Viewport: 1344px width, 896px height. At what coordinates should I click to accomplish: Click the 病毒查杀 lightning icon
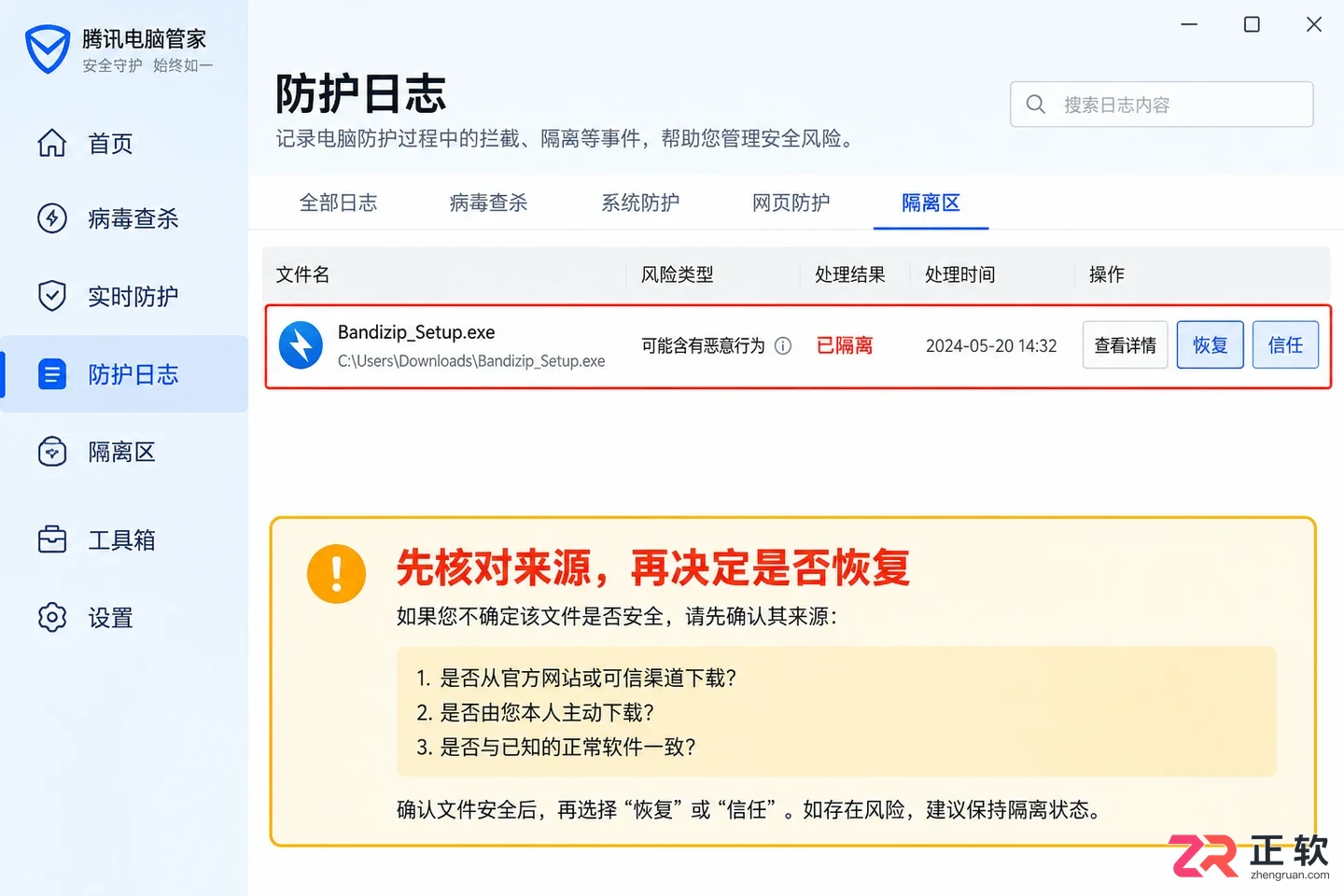coord(52,218)
